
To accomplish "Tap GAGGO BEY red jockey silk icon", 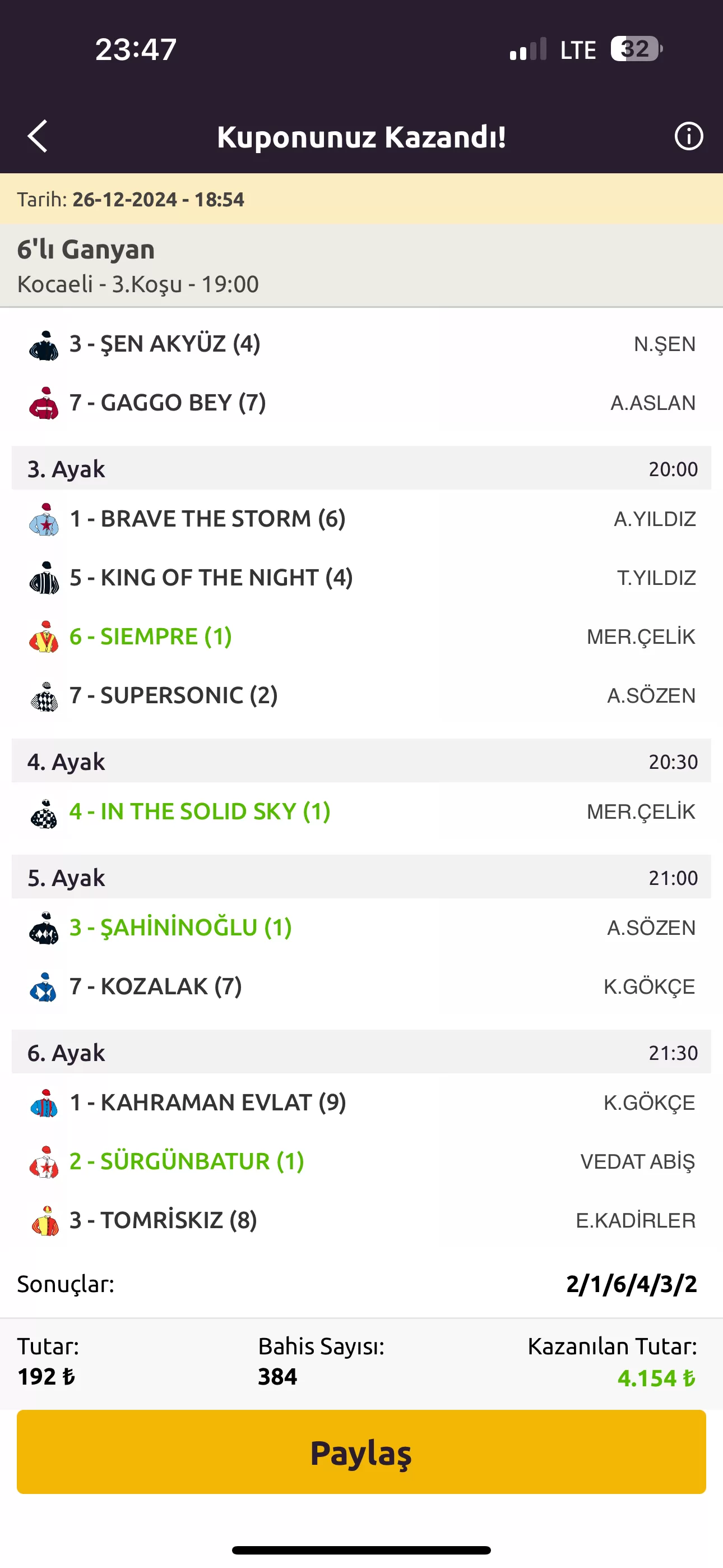I will 44,404.
